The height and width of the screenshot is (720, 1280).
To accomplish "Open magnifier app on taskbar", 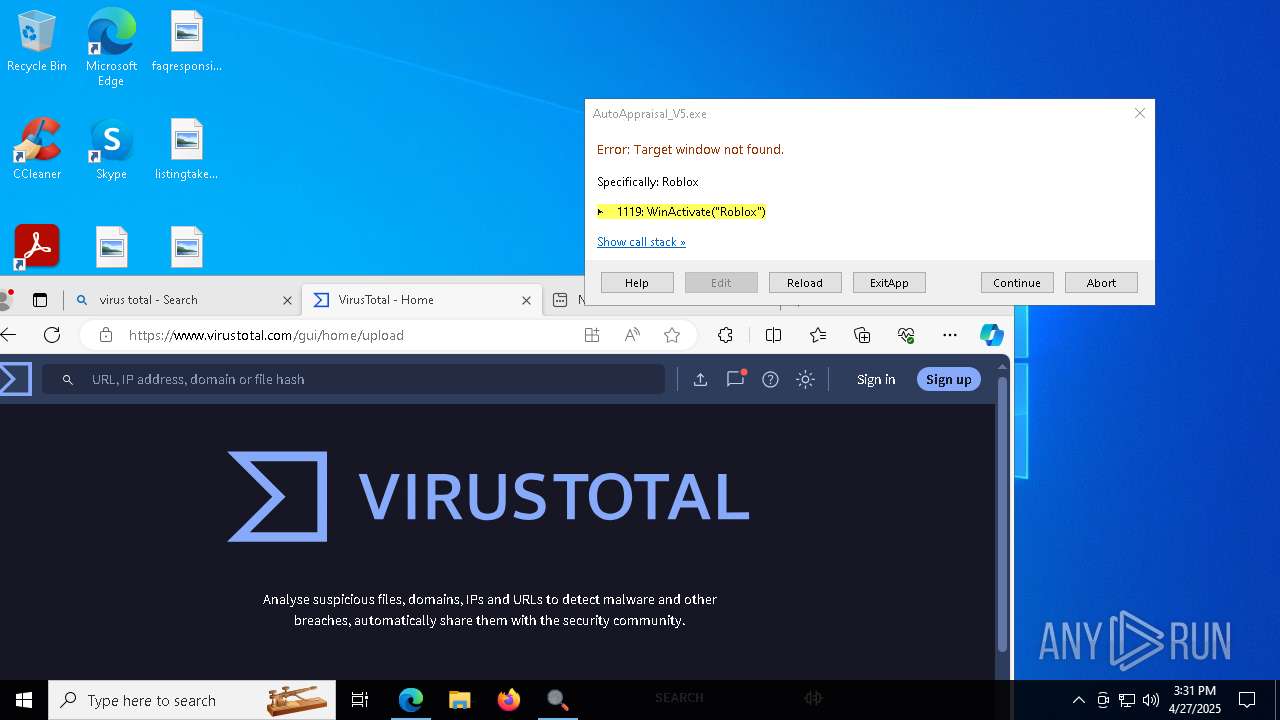I will tap(557, 700).
